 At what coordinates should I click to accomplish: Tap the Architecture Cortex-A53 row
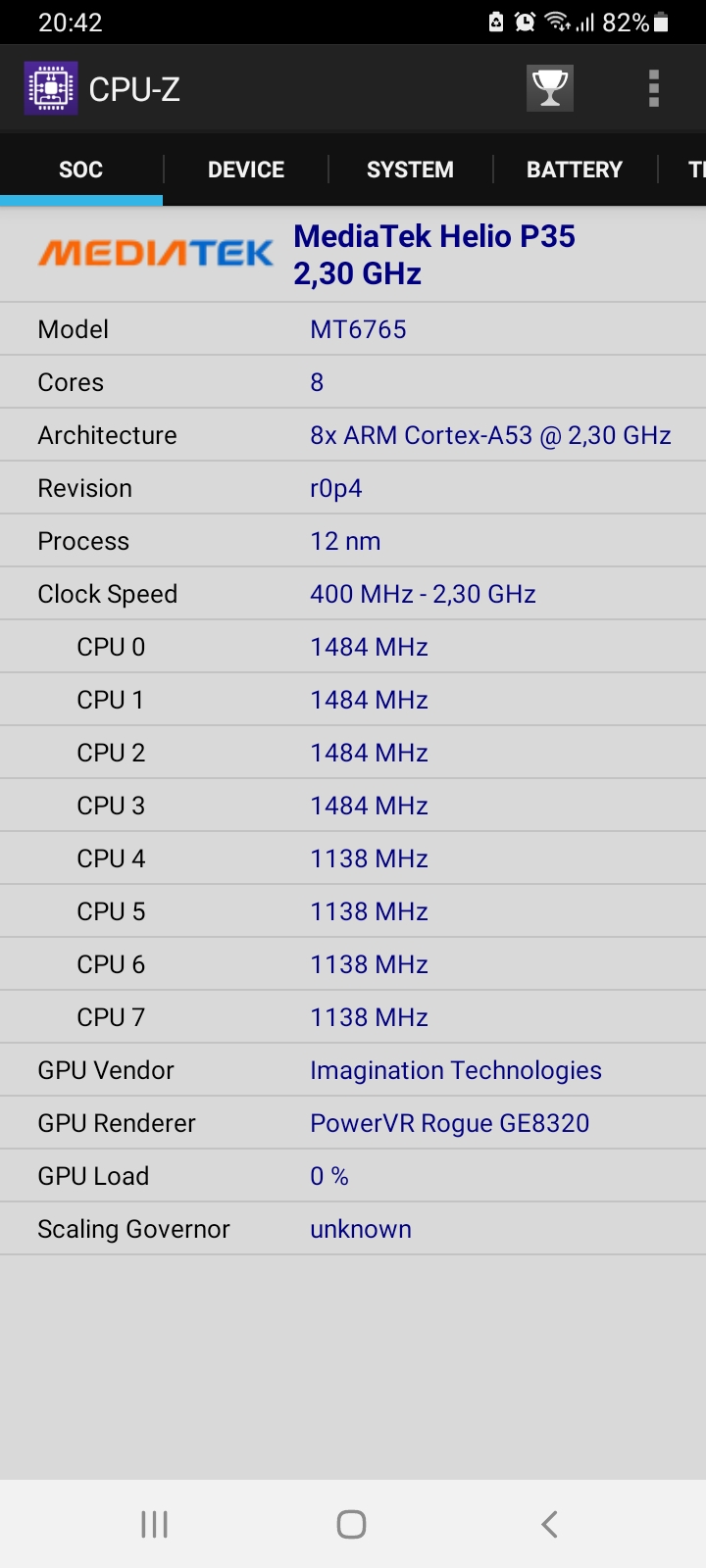point(353,435)
